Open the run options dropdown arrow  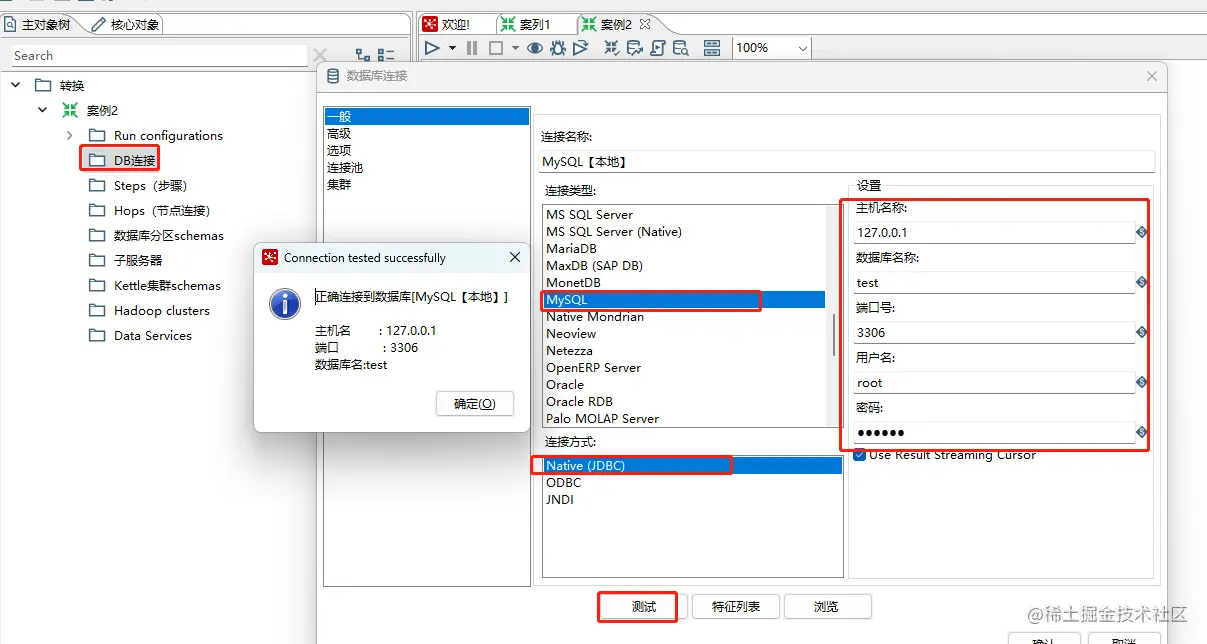(452, 48)
